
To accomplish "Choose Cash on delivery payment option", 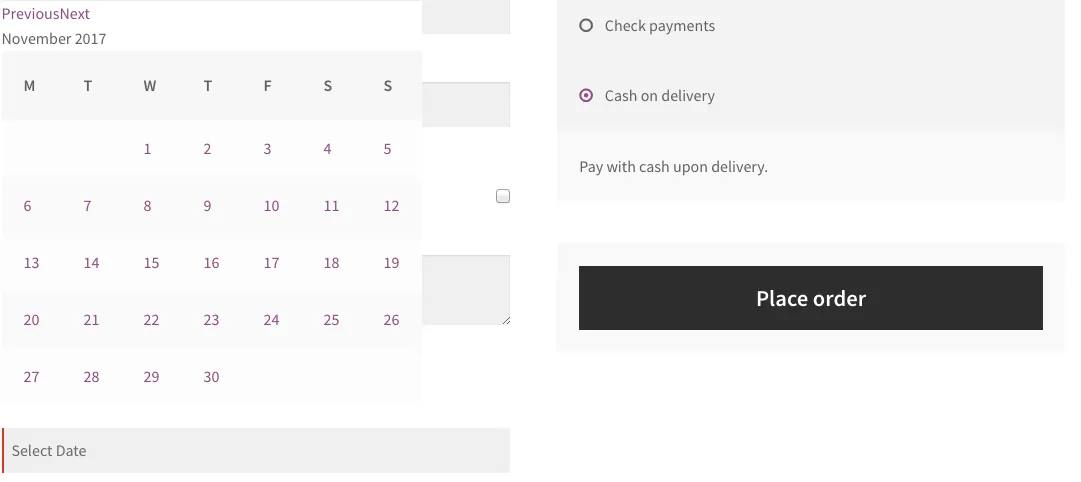I will pos(586,96).
